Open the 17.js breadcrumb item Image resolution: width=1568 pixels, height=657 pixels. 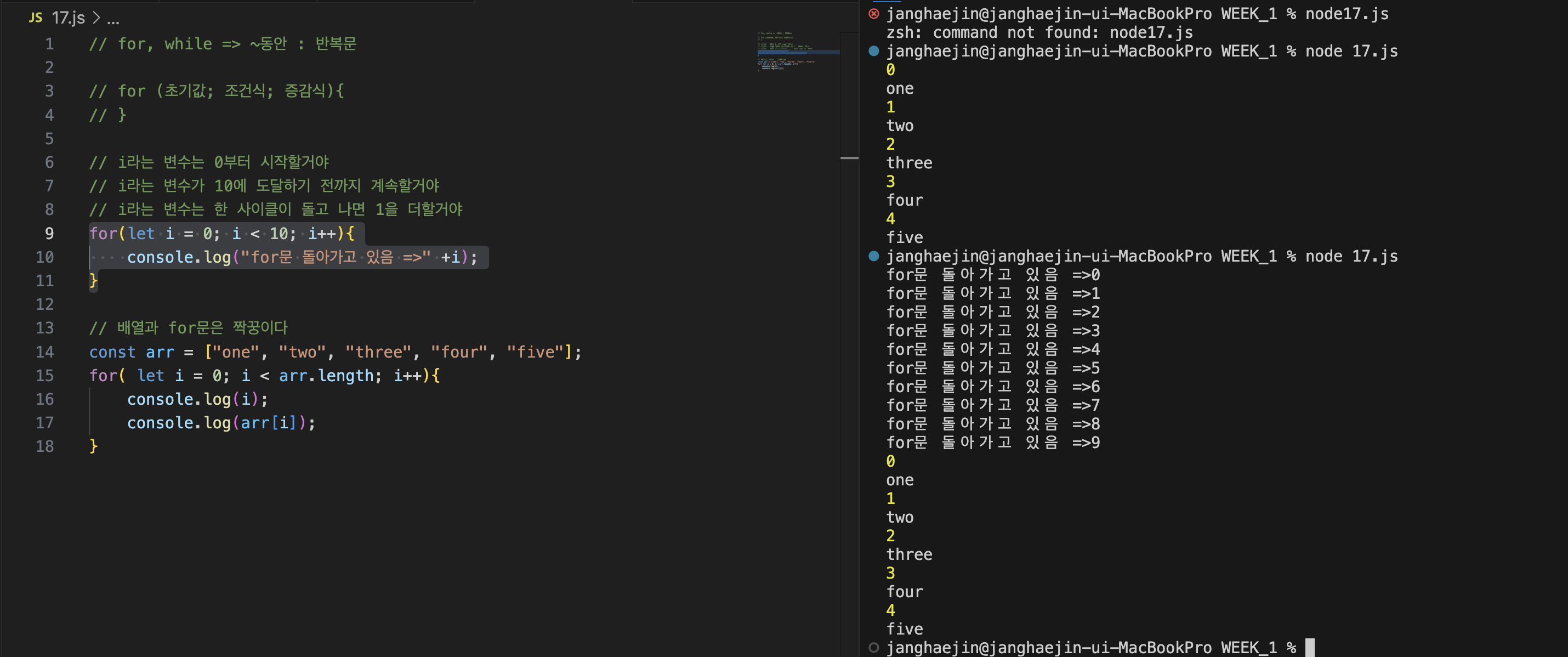click(x=68, y=18)
